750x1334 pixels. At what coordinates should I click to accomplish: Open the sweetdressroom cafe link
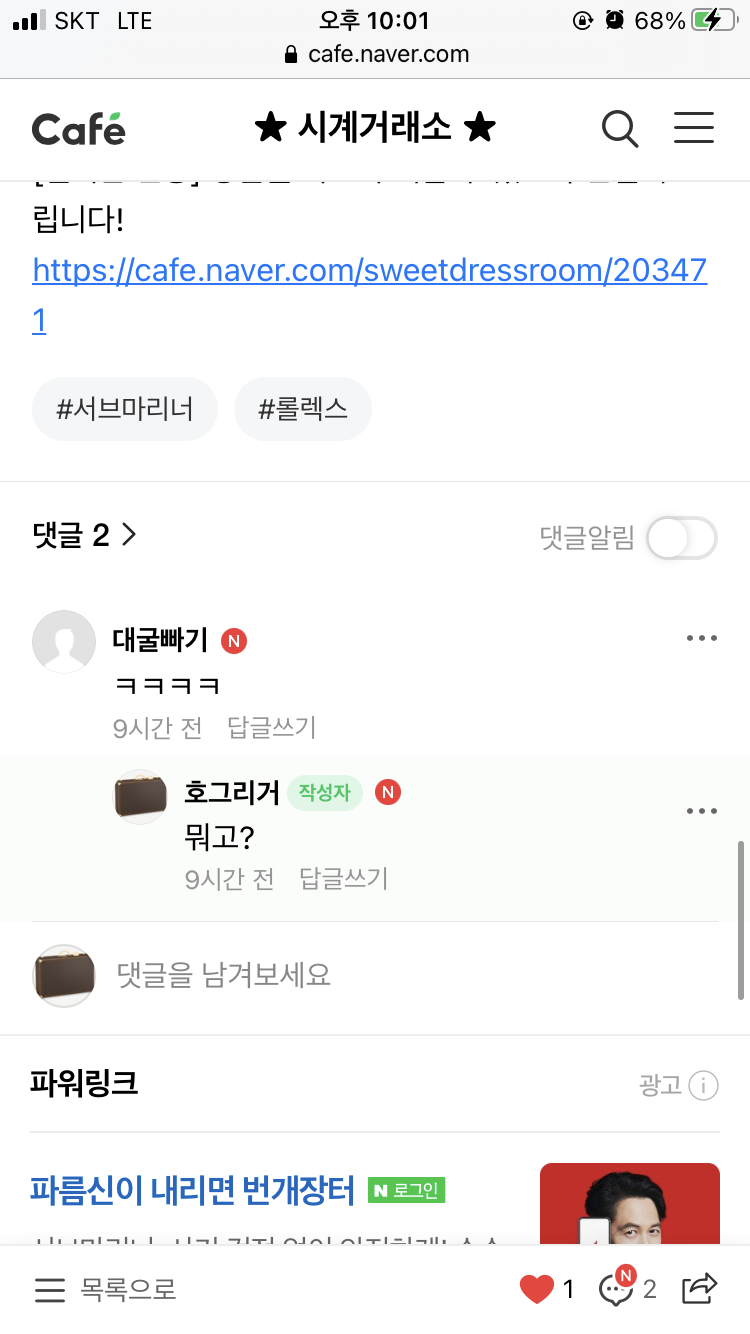pyautogui.click(x=369, y=271)
